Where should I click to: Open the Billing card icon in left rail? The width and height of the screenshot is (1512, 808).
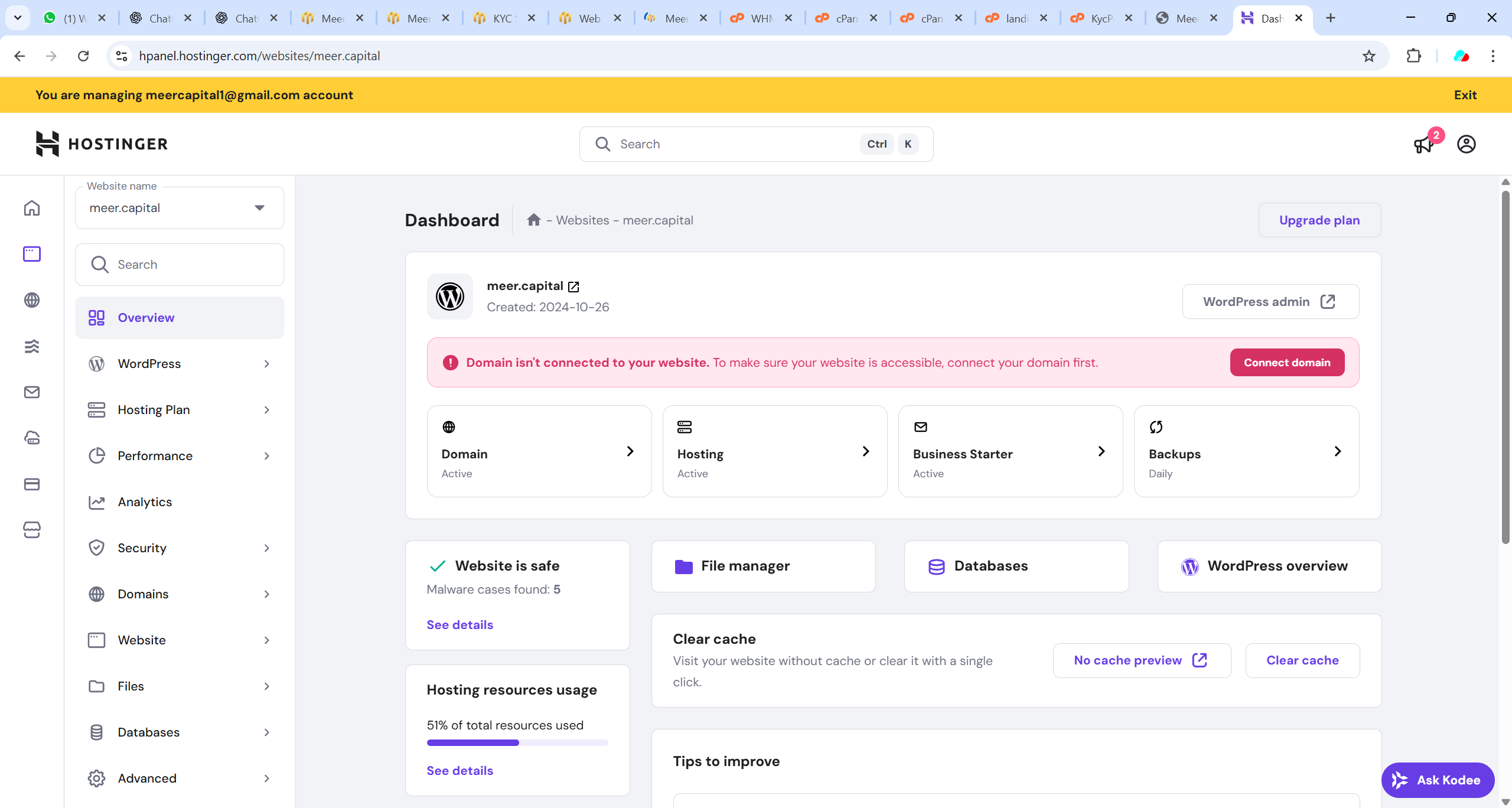pyautogui.click(x=32, y=484)
